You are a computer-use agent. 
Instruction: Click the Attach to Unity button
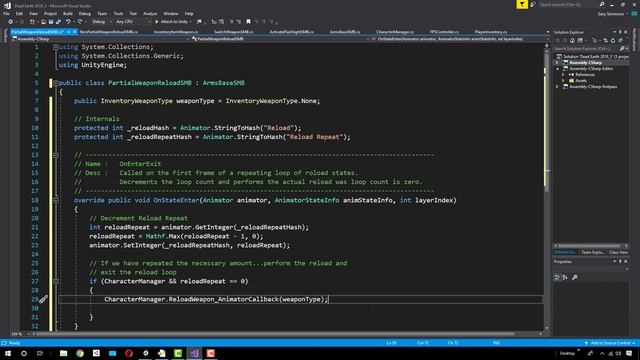point(171,22)
